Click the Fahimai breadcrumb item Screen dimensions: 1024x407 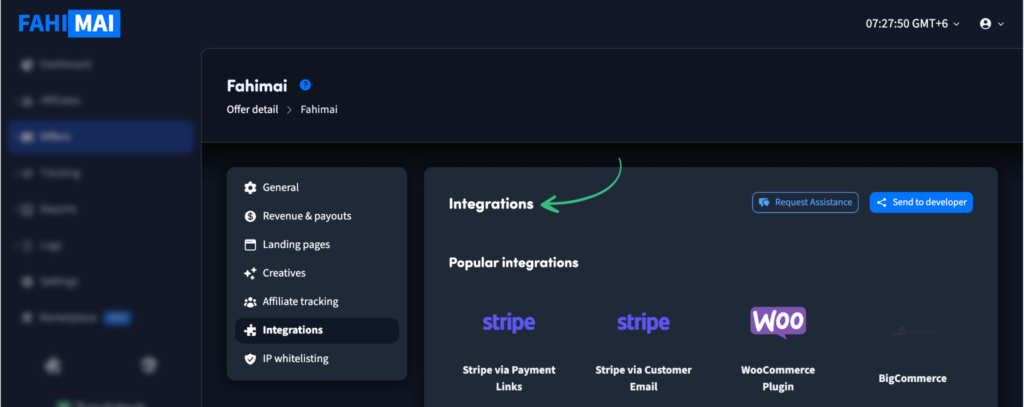coord(319,109)
